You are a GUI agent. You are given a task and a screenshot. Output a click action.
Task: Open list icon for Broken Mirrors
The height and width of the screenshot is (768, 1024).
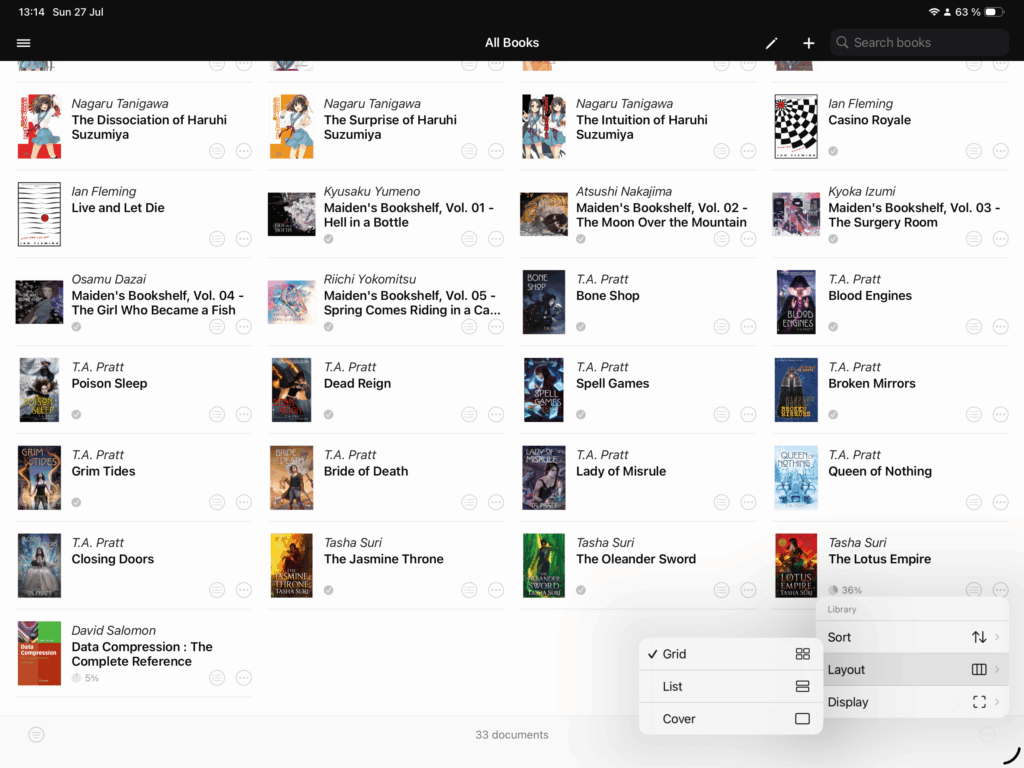(x=974, y=414)
